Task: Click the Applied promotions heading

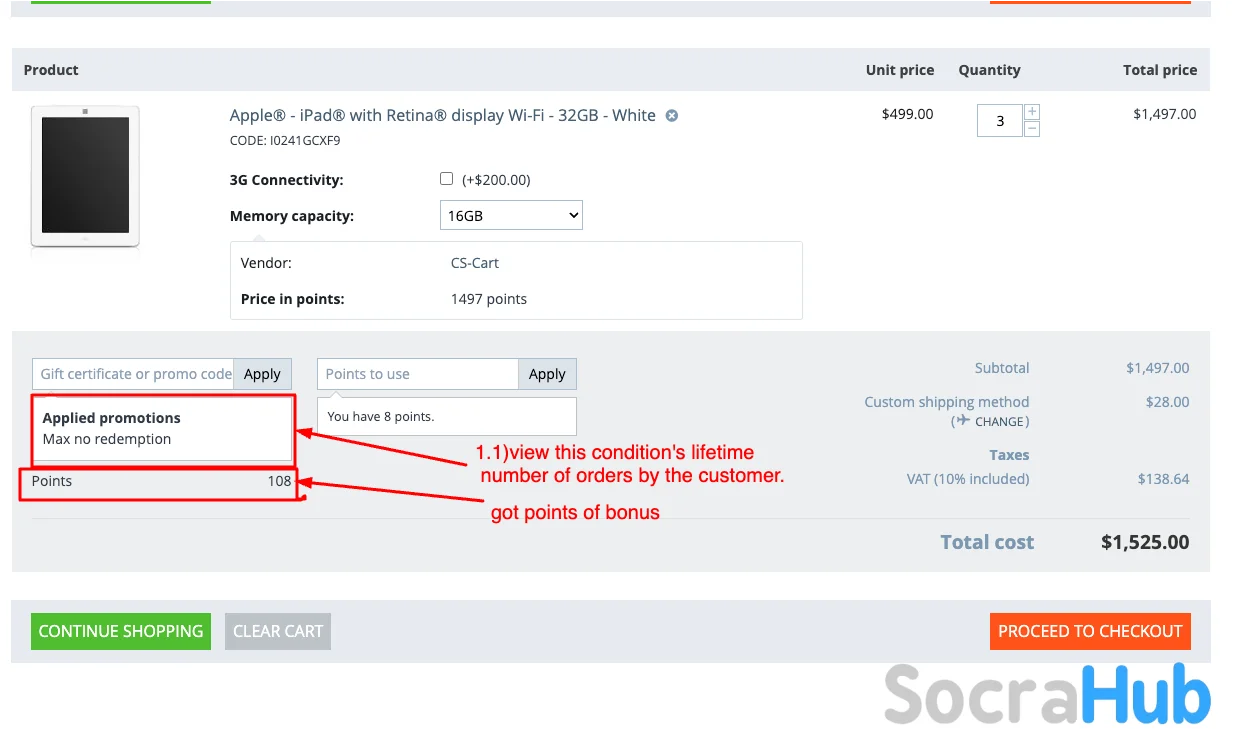Action: tap(112, 418)
